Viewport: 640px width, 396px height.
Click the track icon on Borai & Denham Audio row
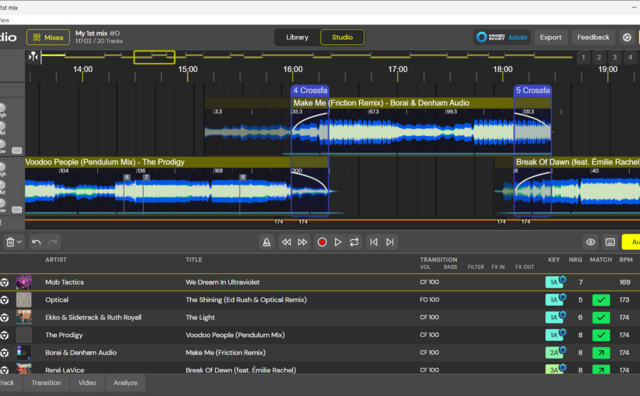click(x=5, y=352)
